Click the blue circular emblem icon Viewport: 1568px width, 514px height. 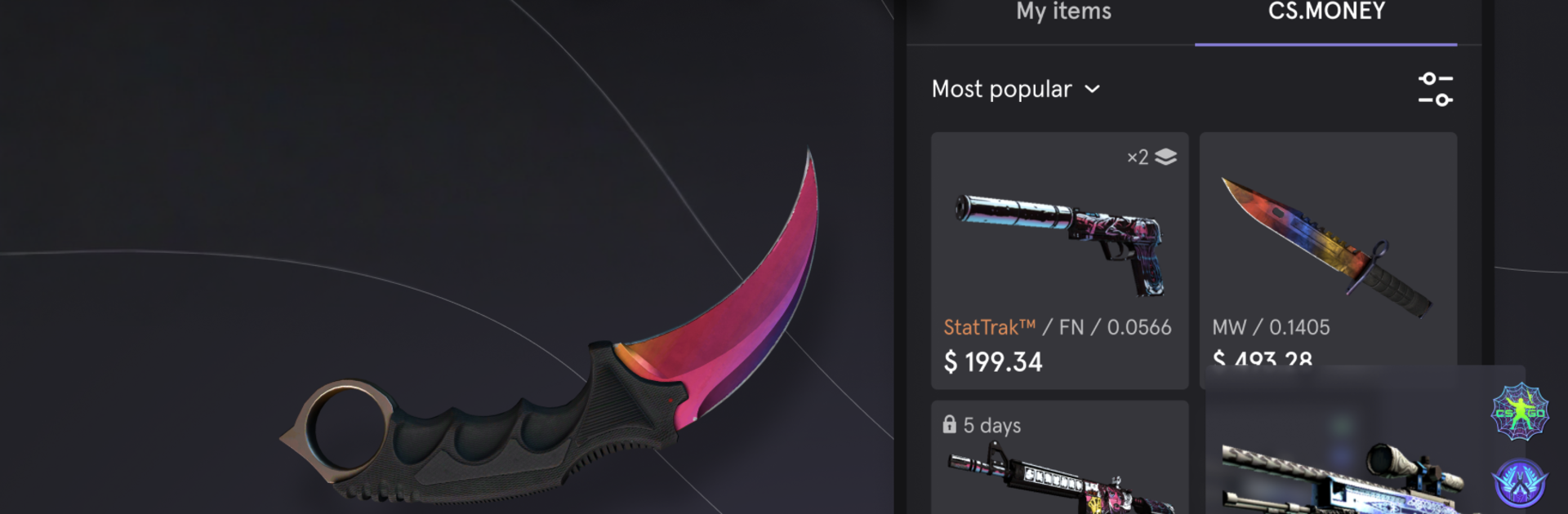click(x=1520, y=483)
